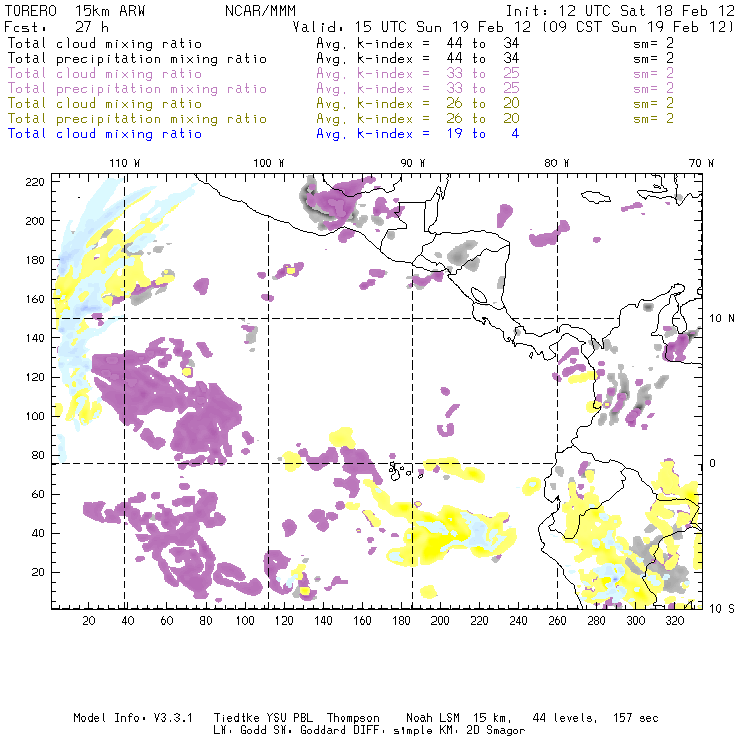Select the purple Total precipitation mixing ratio legend line

point(136,89)
